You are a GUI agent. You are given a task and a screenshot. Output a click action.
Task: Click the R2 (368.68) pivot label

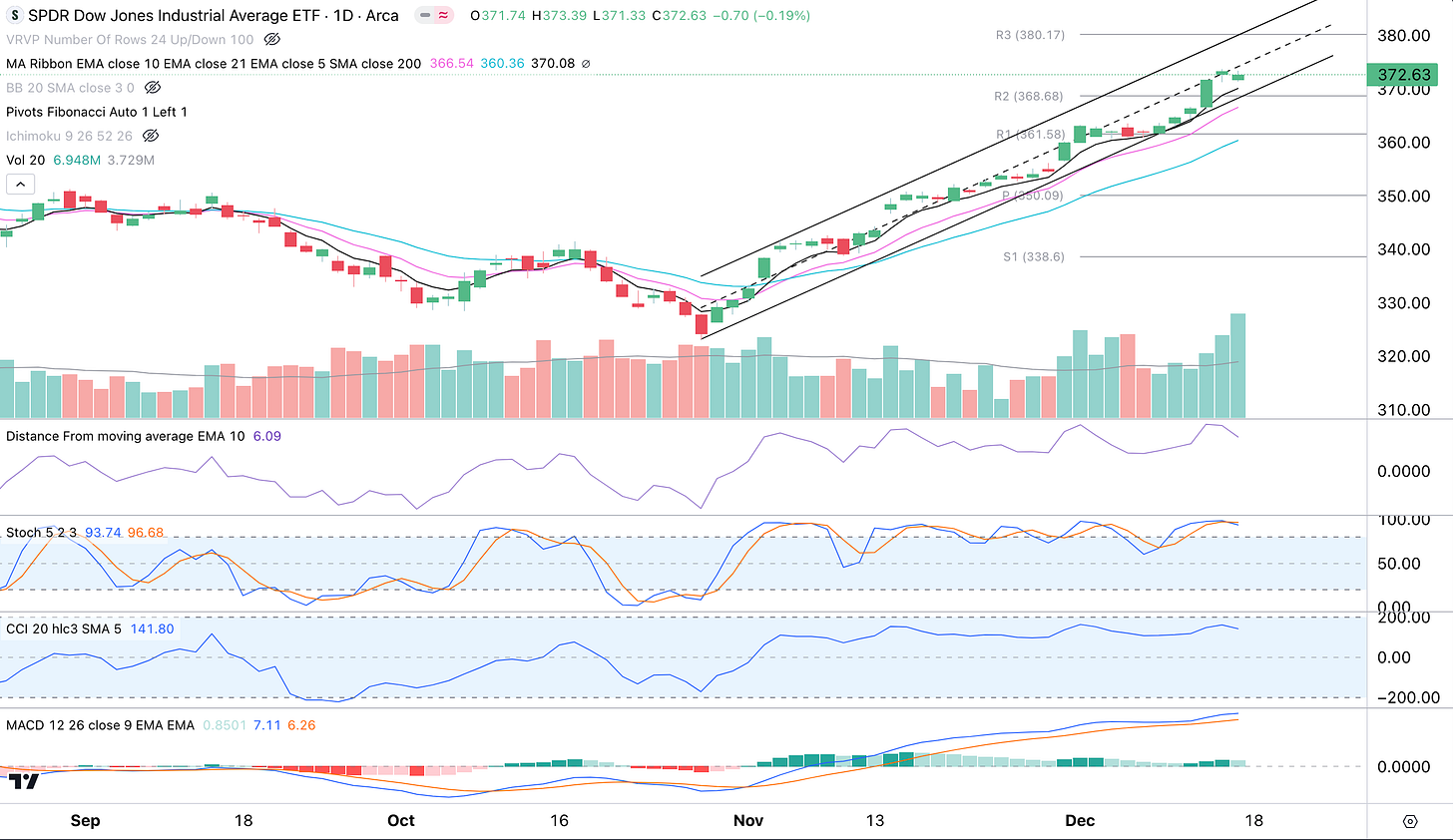[x=1029, y=97]
